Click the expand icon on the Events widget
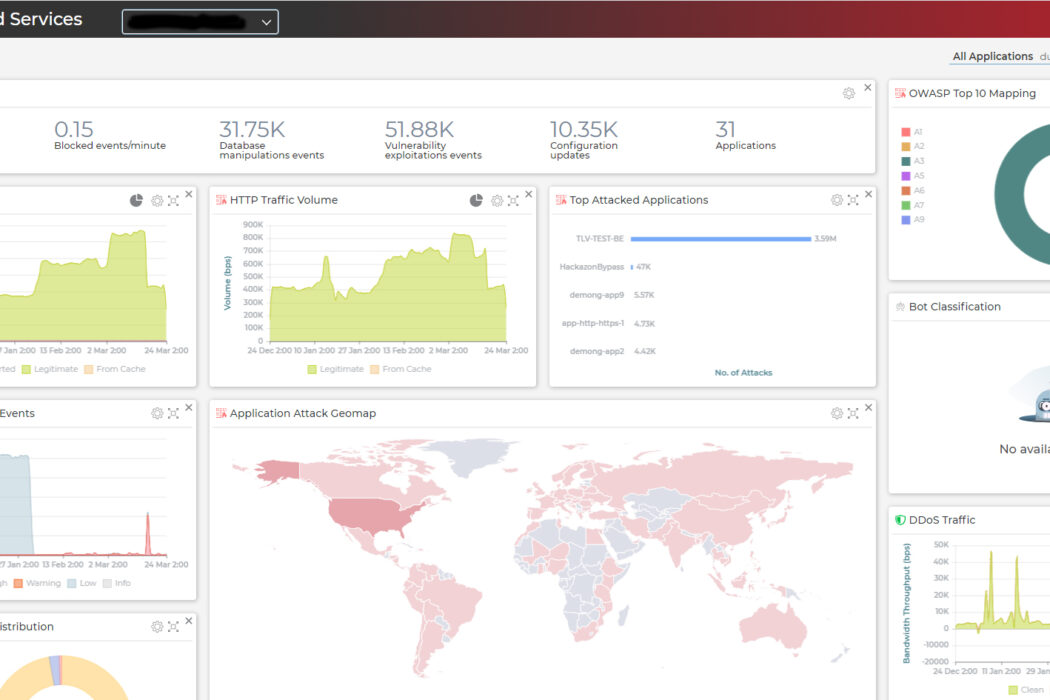Screen dimensions: 1050x700 [172, 413]
